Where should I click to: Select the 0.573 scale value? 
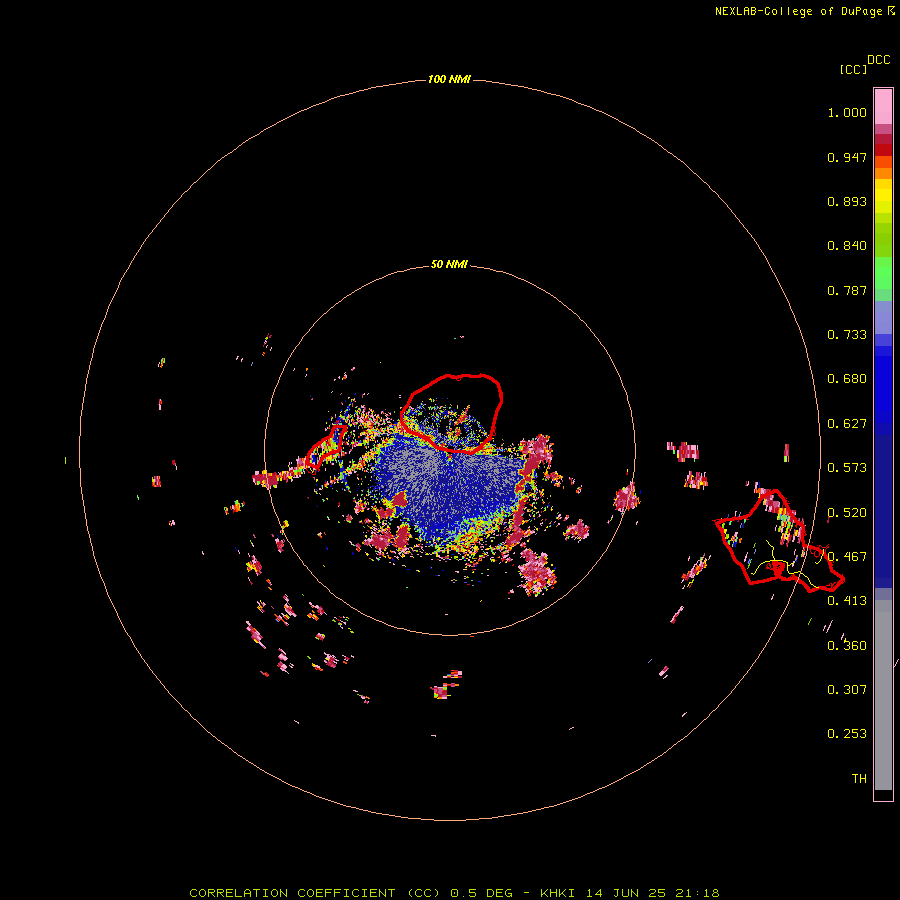pyautogui.click(x=847, y=468)
